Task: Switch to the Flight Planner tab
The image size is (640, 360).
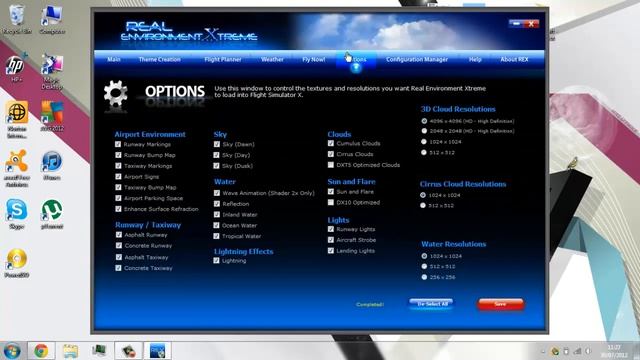Action: (223, 60)
